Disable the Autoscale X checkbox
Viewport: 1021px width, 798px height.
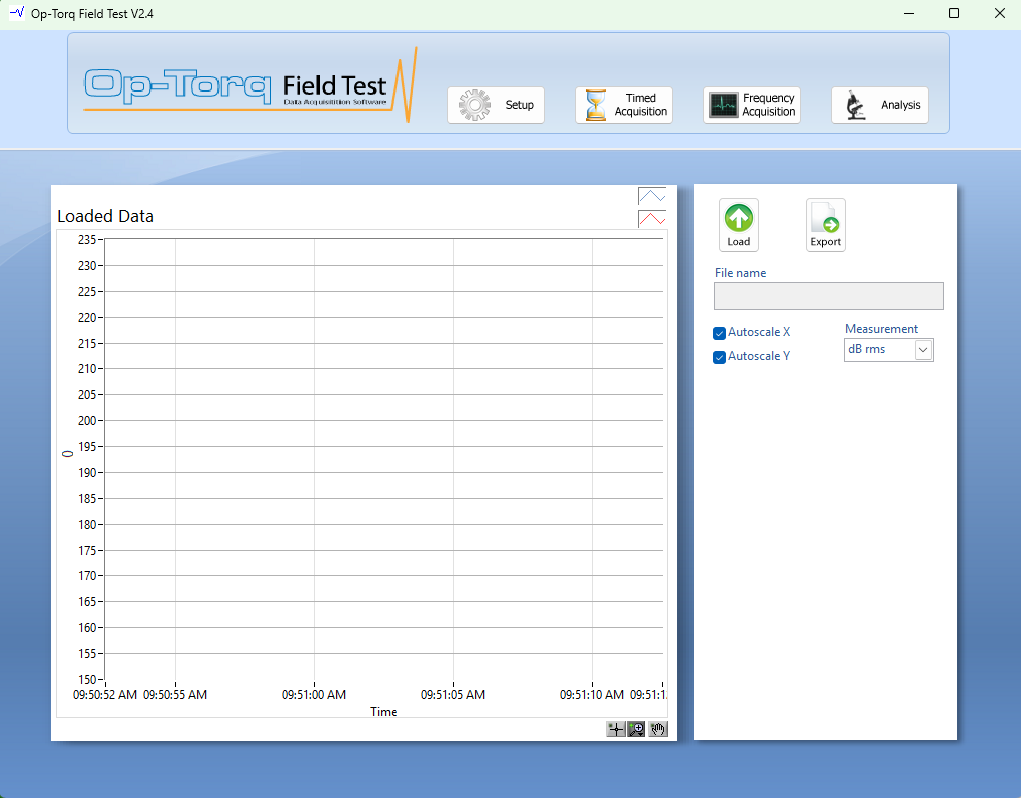(719, 333)
